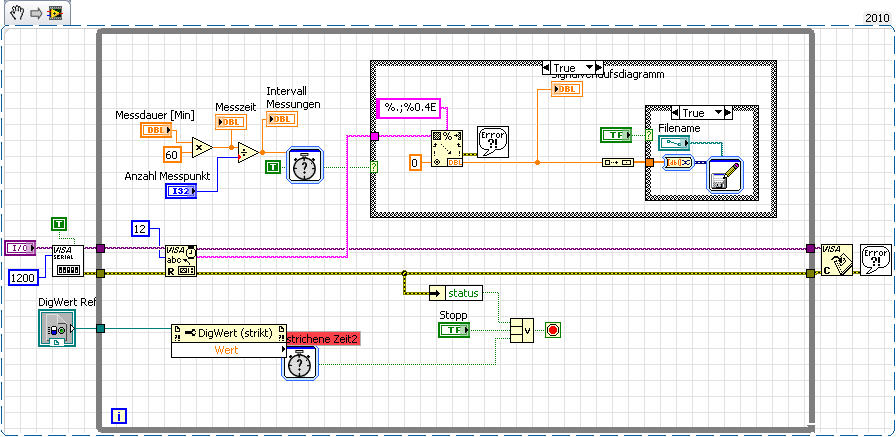Edit the baud rate constant 1200
The height and width of the screenshot is (437, 896).
coord(24,278)
